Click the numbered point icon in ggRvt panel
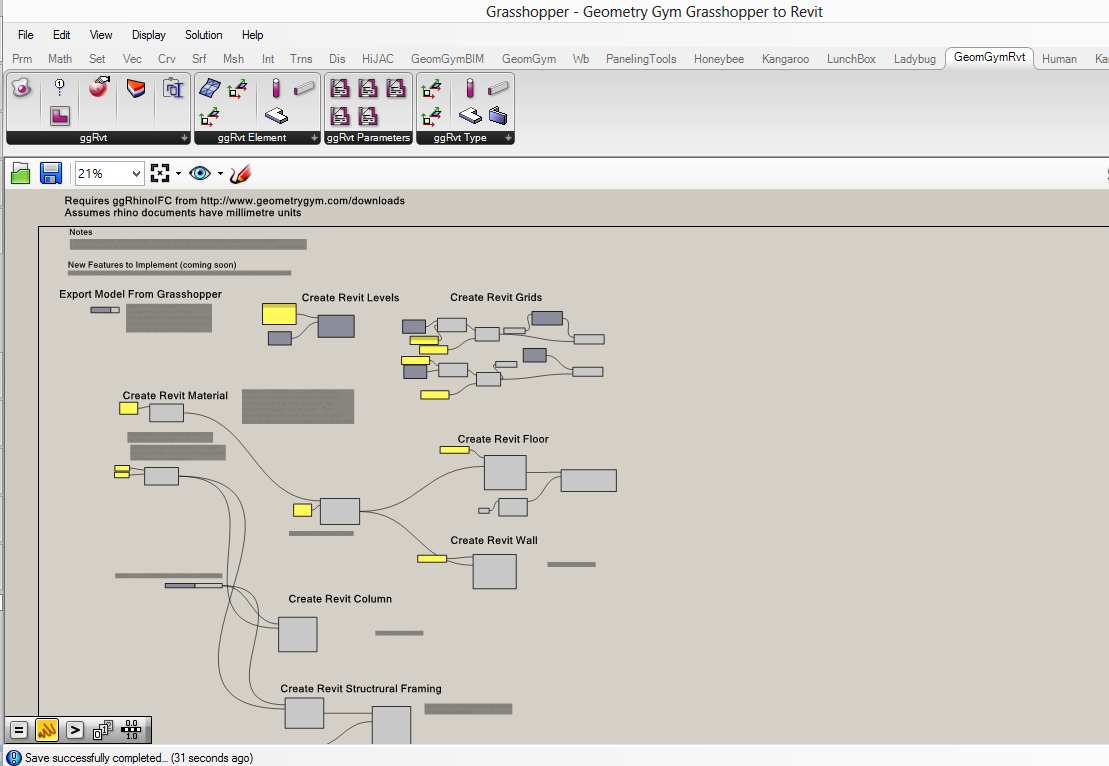Screen dimensions: 1109x766 click(x=59, y=88)
